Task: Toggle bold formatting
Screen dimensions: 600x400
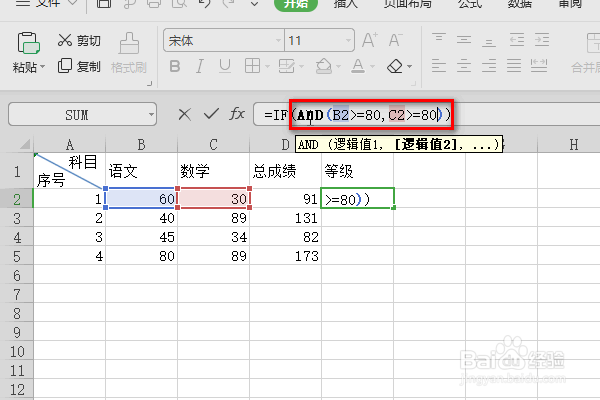Action: (175, 67)
